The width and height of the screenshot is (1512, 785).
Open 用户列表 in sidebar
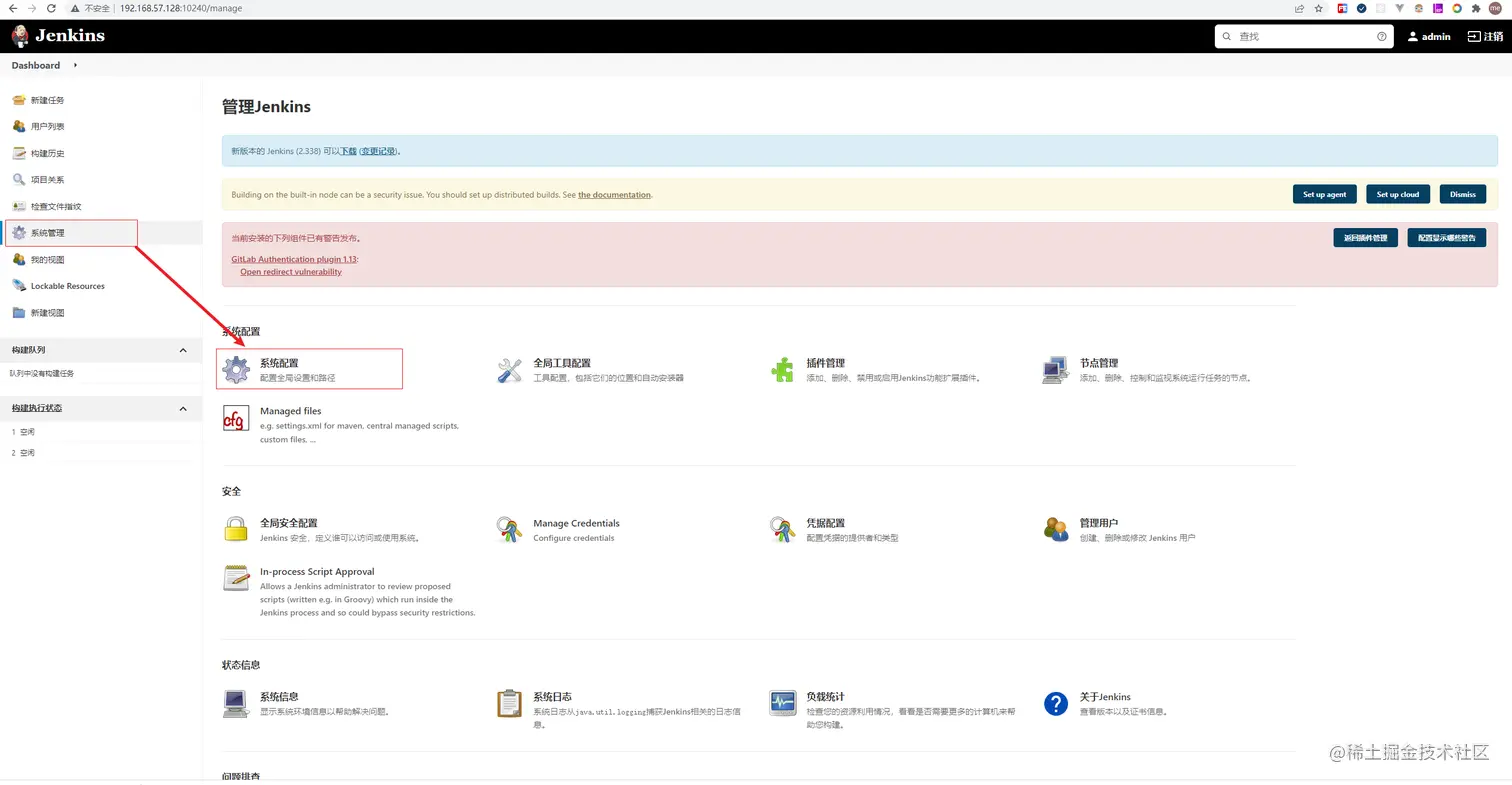click(47, 127)
